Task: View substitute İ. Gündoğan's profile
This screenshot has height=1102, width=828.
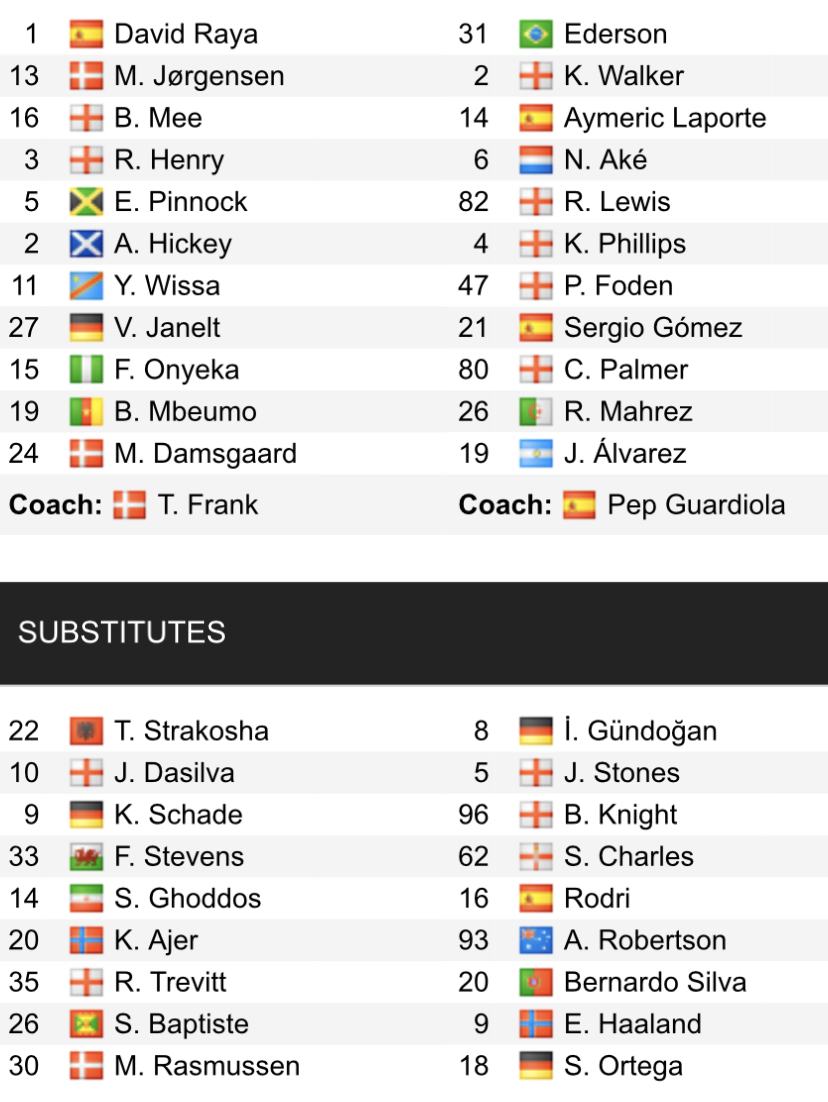Action: [640, 731]
